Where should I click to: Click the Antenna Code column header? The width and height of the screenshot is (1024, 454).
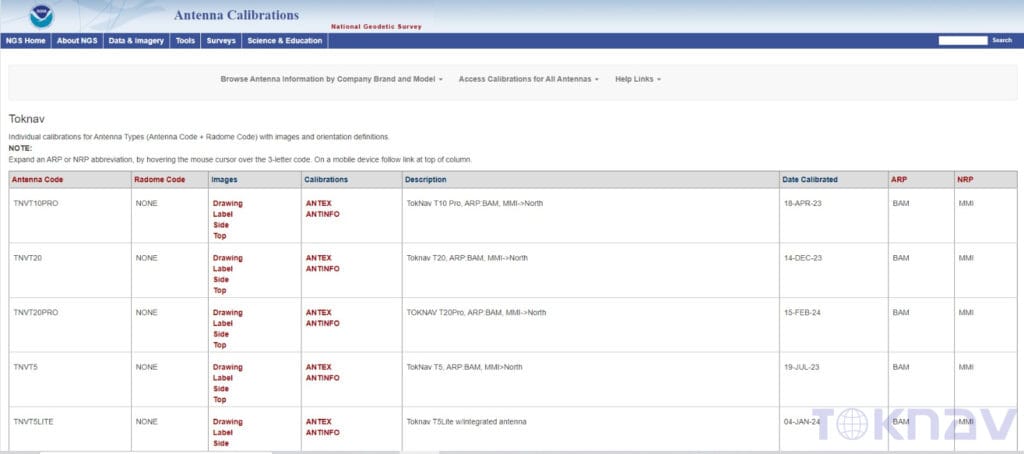(x=37, y=180)
